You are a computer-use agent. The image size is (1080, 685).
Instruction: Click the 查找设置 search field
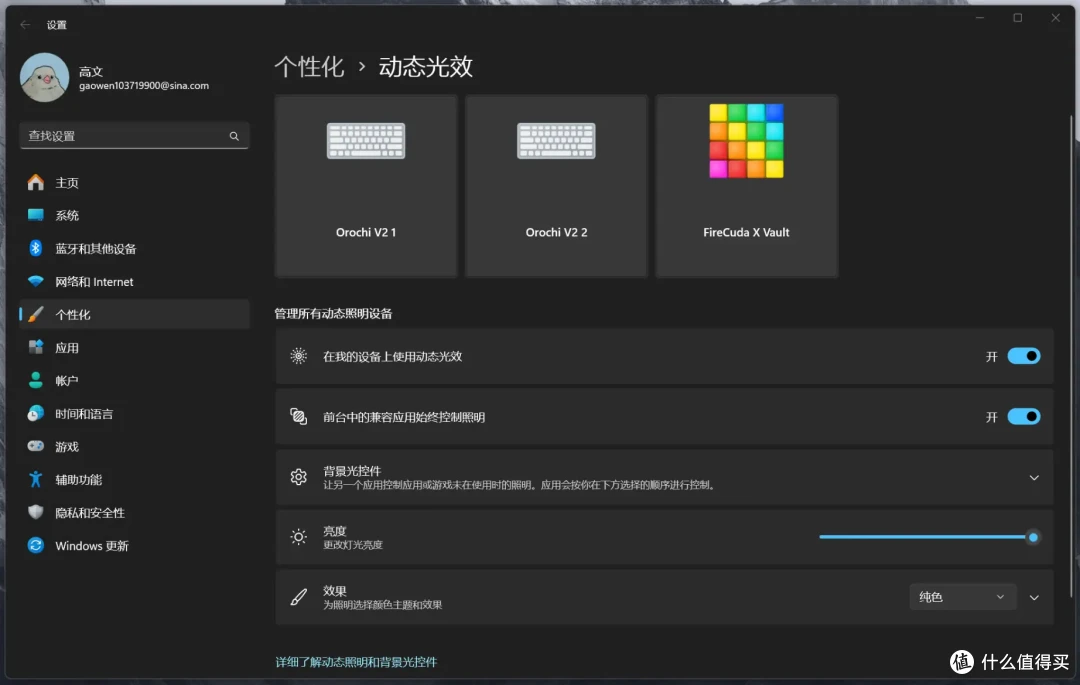point(134,136)
